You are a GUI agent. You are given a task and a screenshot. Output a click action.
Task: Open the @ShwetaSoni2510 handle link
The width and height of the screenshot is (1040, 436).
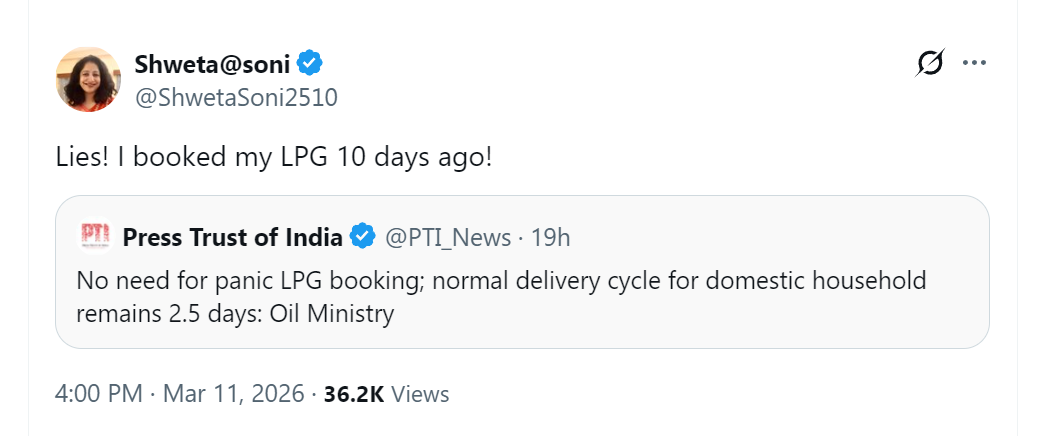coord(236,97)
